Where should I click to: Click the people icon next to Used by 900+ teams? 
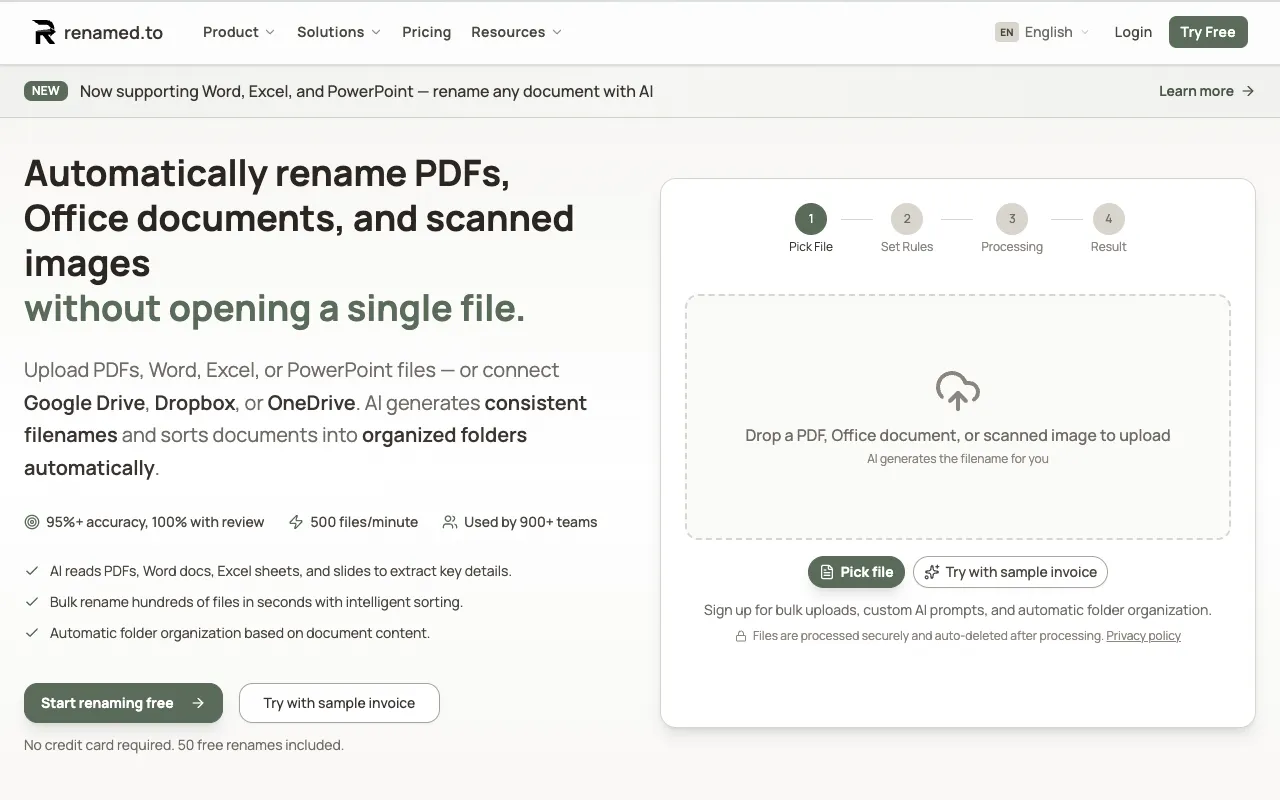tap(449, 521)
